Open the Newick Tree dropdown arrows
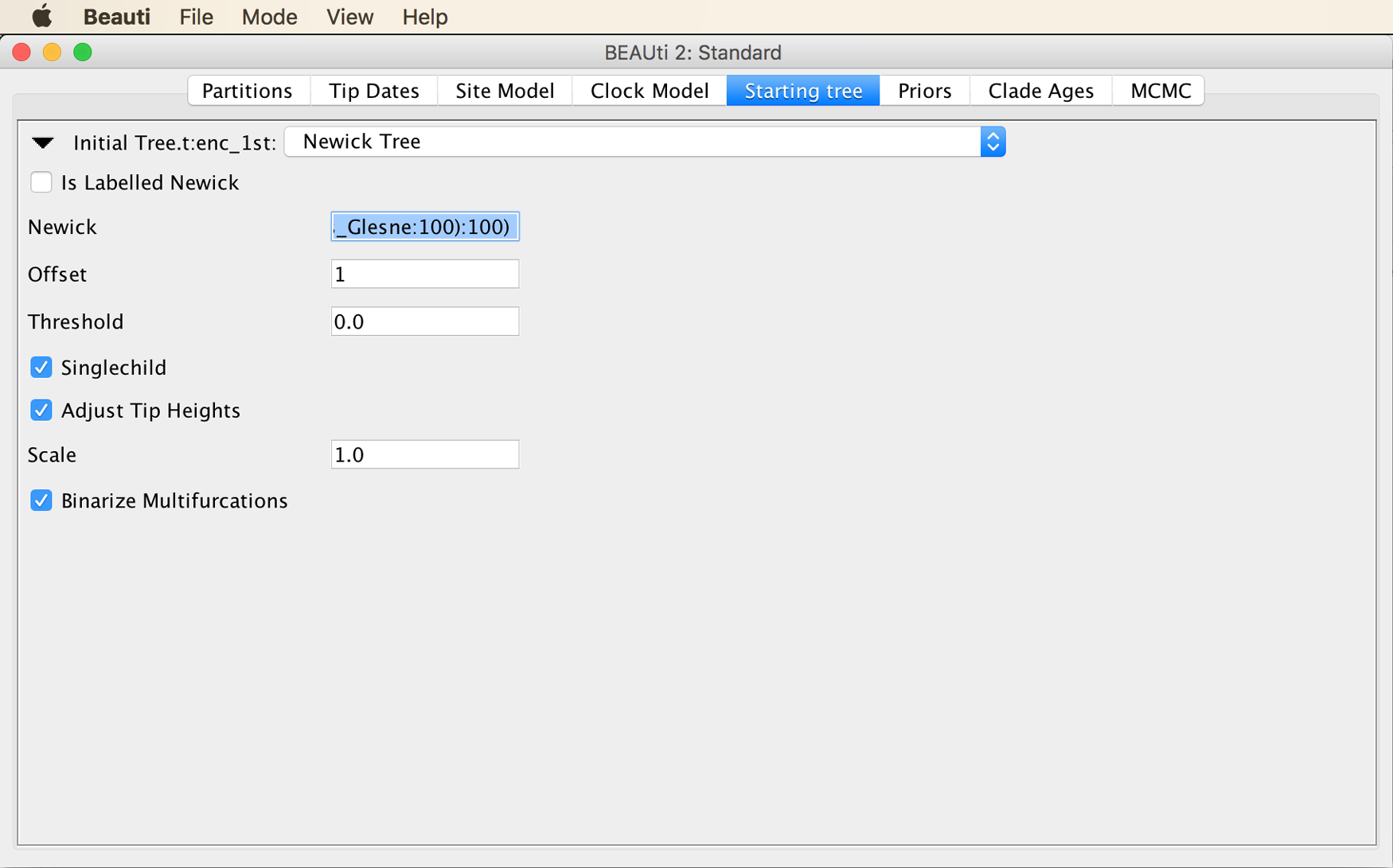This screenshot has height=868, width=1393. point(993,142)
